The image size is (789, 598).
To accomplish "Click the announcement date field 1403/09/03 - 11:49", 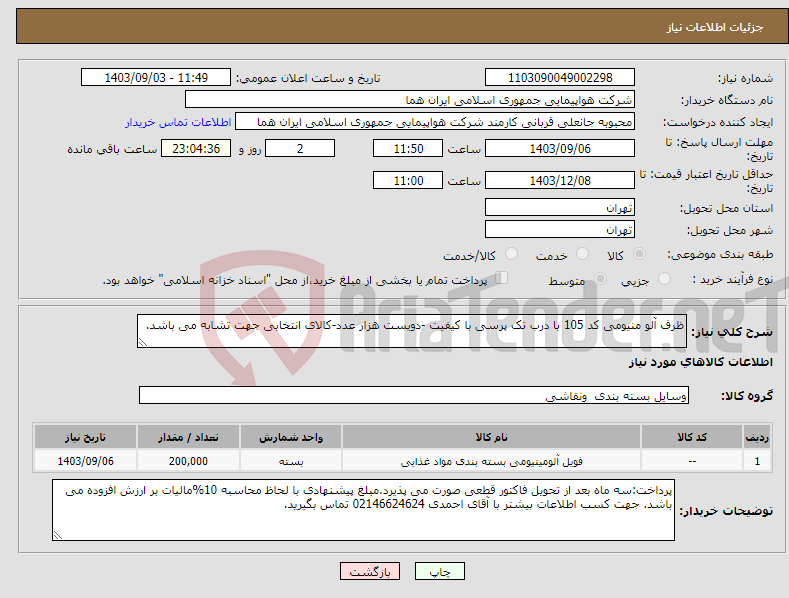I will 155,78.
